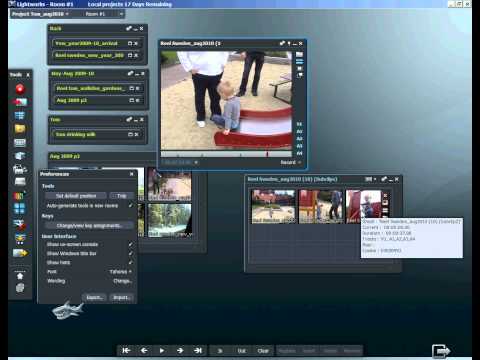Click the red marker on the viewer scrub bar
This screenshot has width=480, height=360.
(267, 154)
